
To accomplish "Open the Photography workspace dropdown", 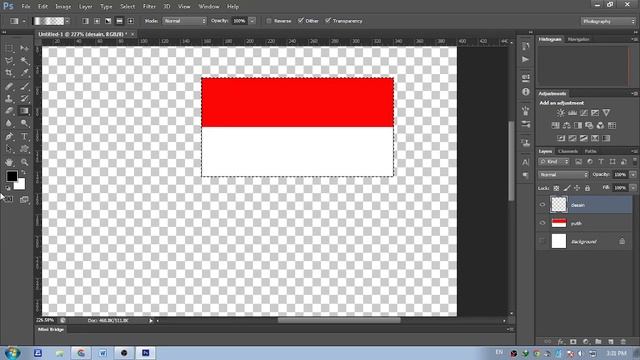I will (x=608, y=21).
